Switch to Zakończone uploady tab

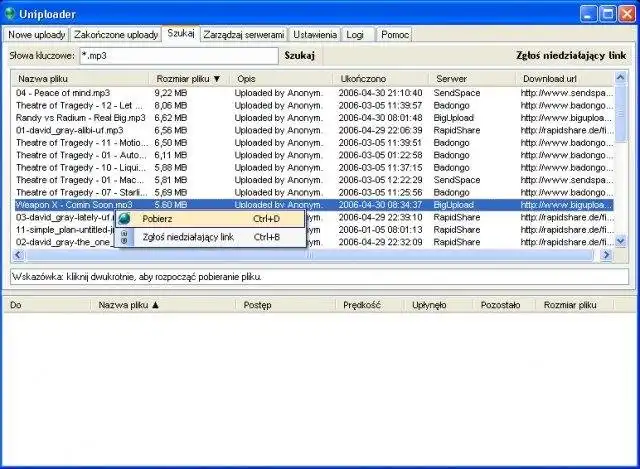click(116, 35)
